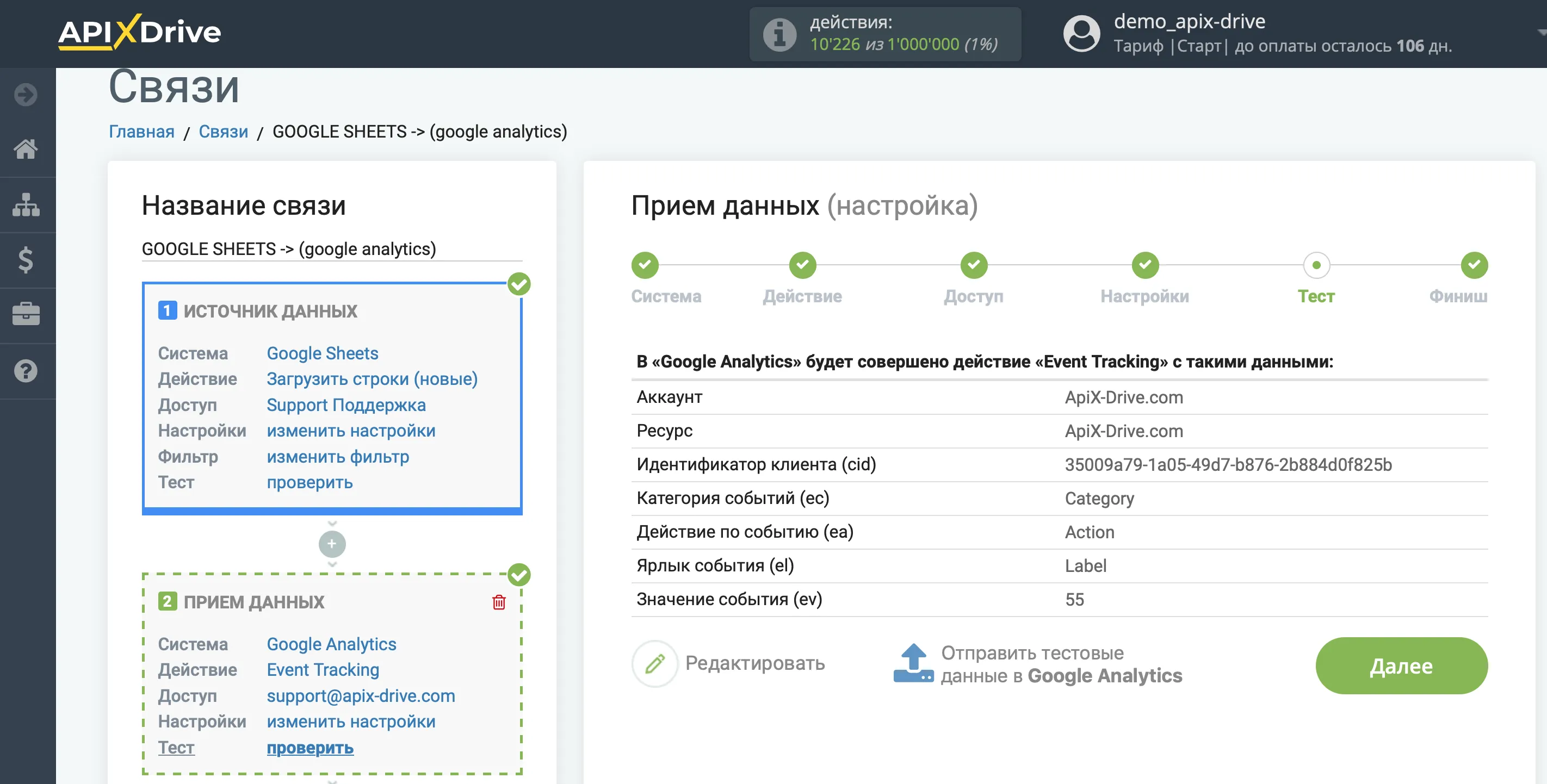
Task: Click the upload test data icon
Action: coord(913,663)
